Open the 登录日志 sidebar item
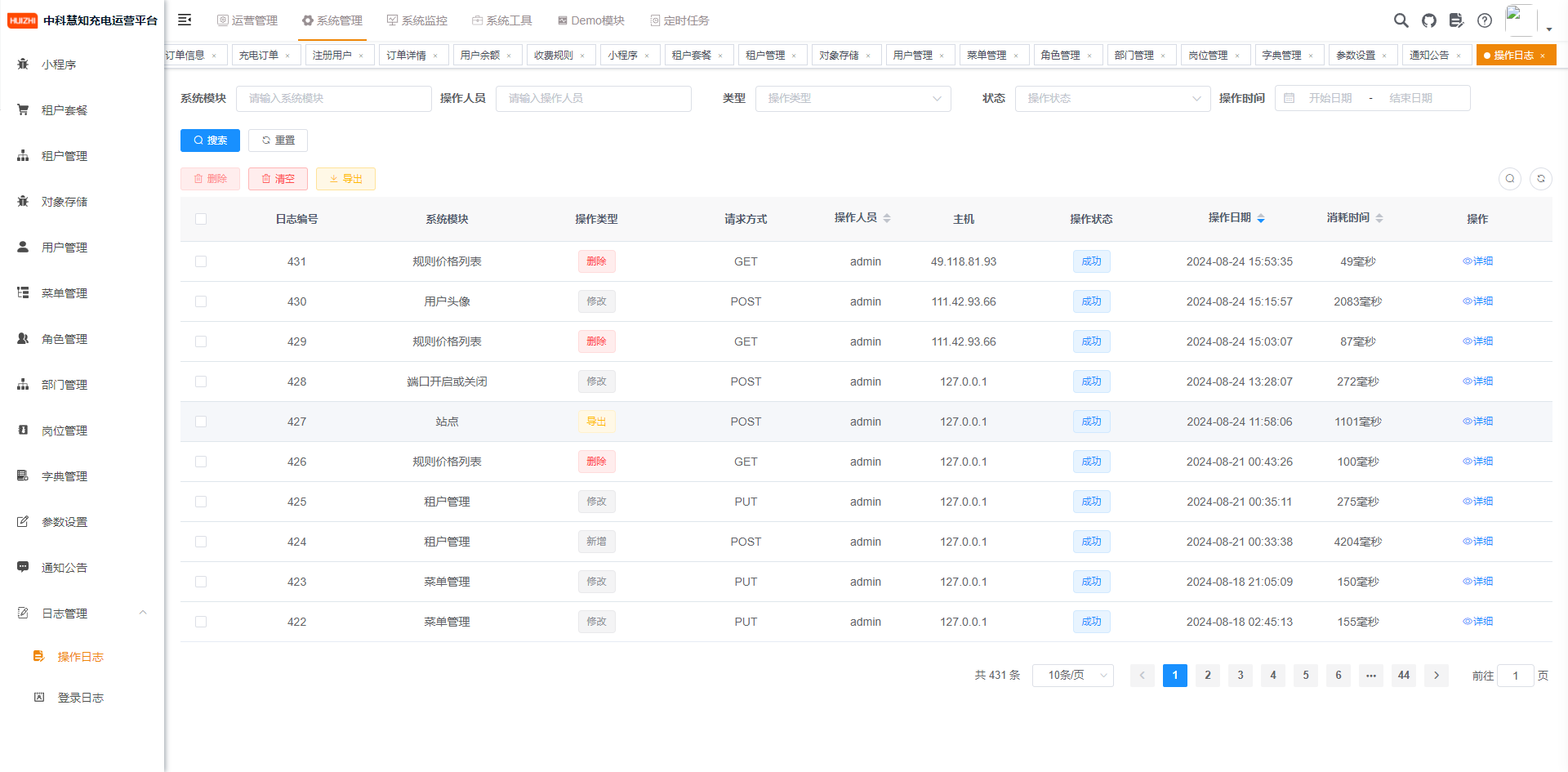The width and height of the screenshot is (1568, 772). (x=82, y=698)
